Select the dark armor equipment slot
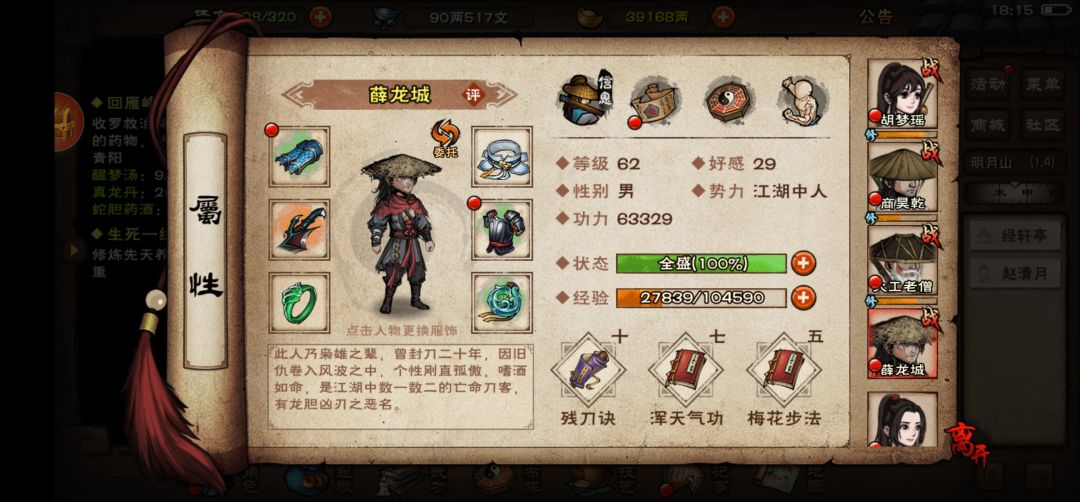1080x502 pixels. pyautogui.click(x=501, y=229)
